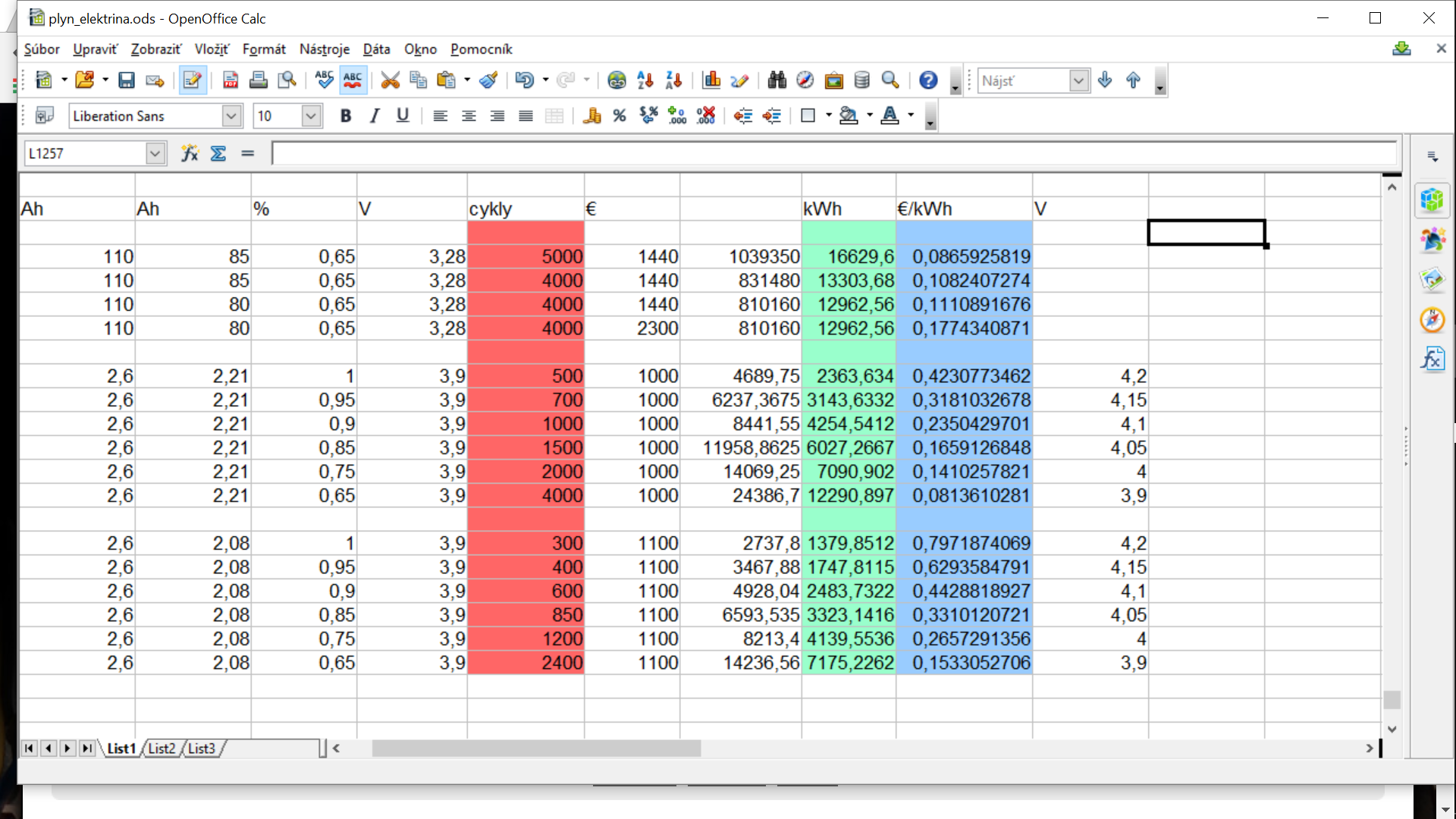The height and width of the screenshot is (819, 1456).
Task: Expand the Name Box cell dropdown
Action: click(x=155, y=153)
